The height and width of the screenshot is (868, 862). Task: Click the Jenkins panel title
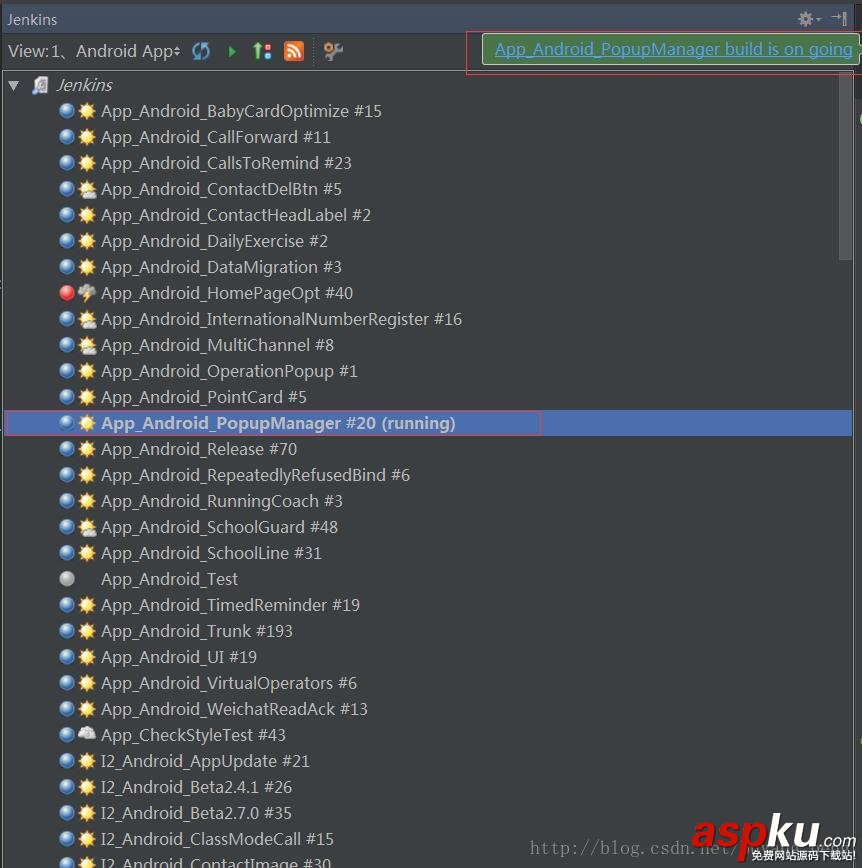tap(32, 18)
